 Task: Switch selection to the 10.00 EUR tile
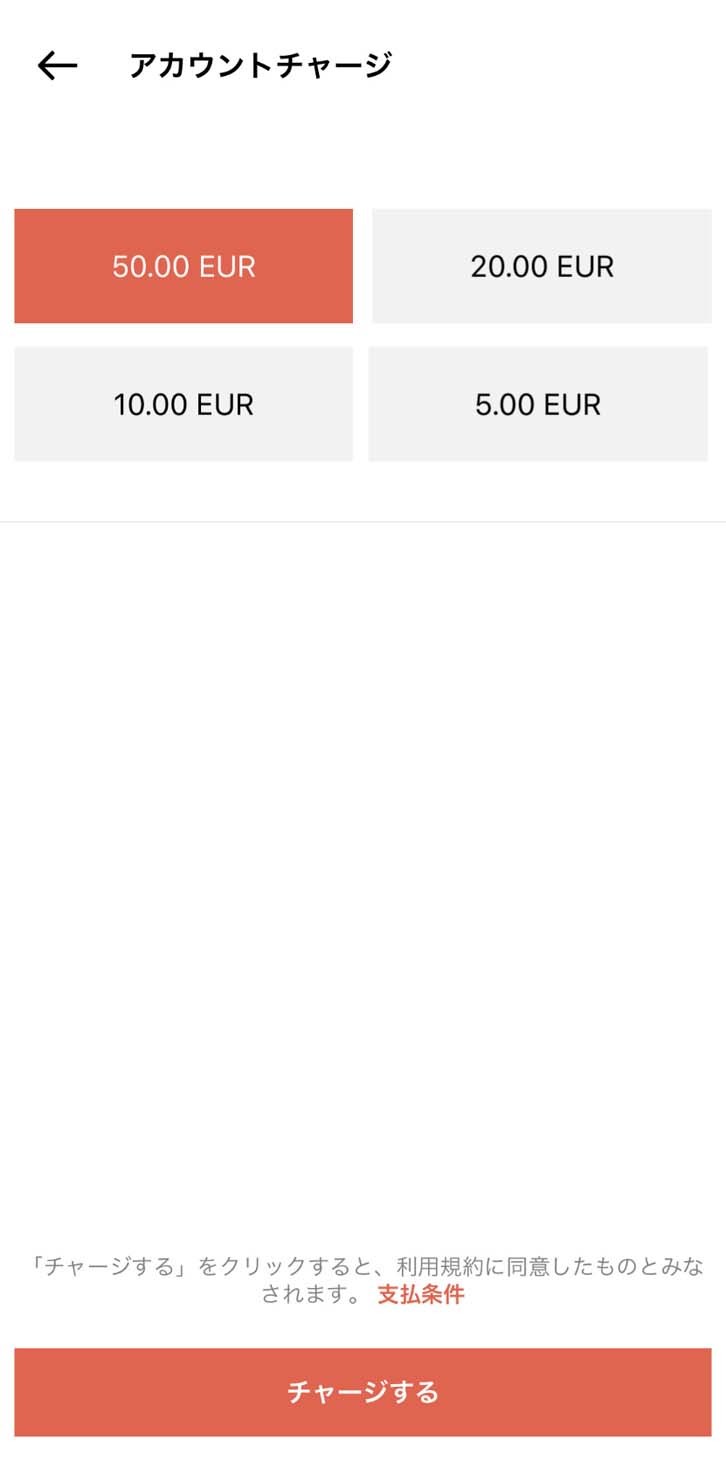point(183,404)
